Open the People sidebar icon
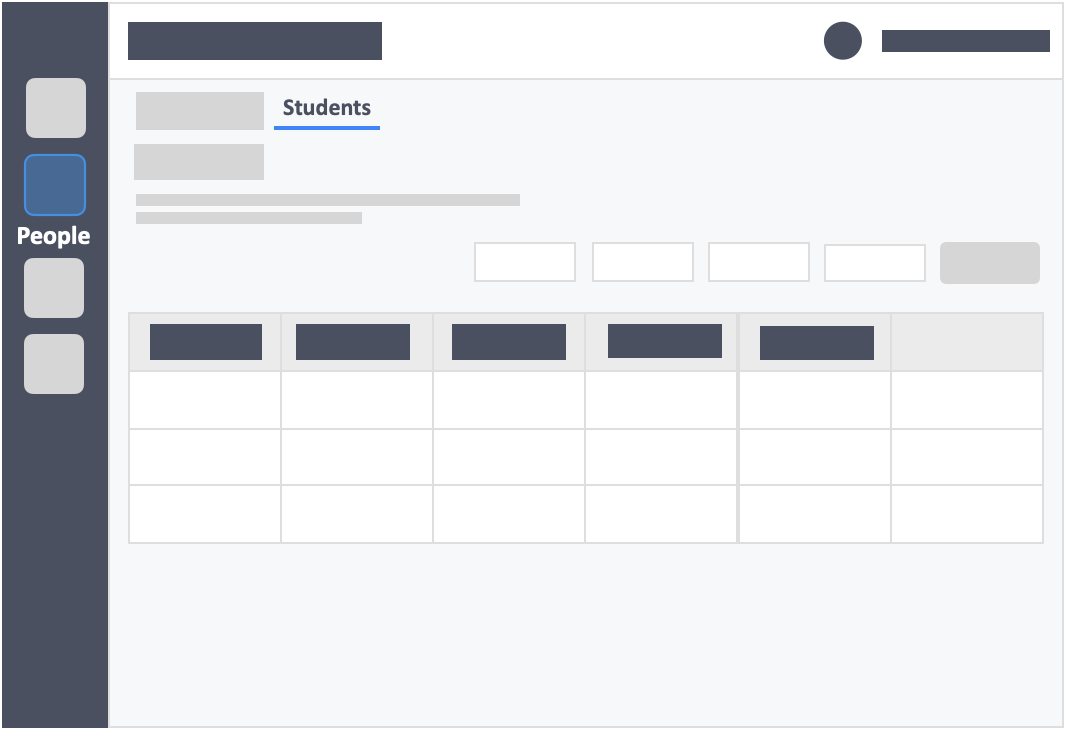1066x730 pixels. point(55,185)
